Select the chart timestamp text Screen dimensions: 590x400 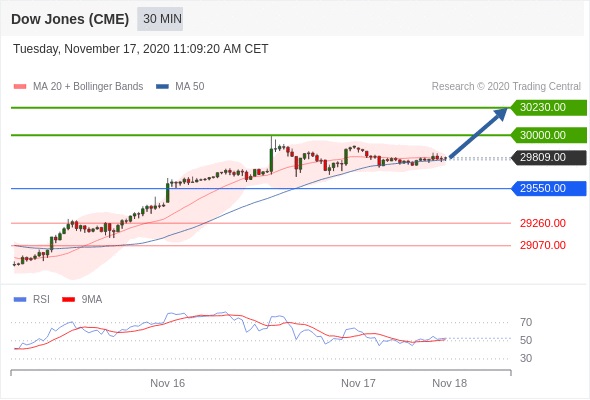[x=141, y=49]
